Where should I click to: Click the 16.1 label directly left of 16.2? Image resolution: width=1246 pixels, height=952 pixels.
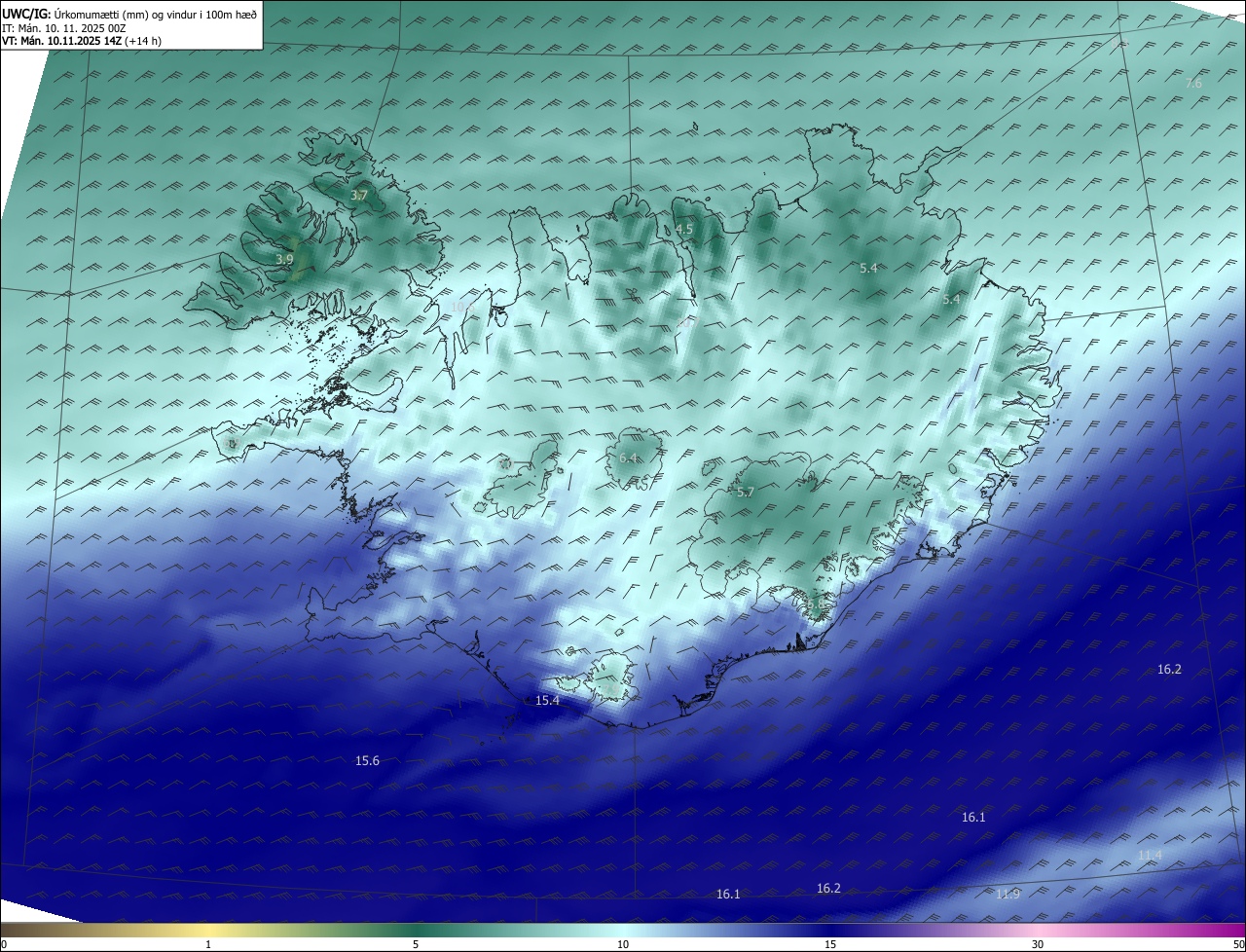pos(728,895)
